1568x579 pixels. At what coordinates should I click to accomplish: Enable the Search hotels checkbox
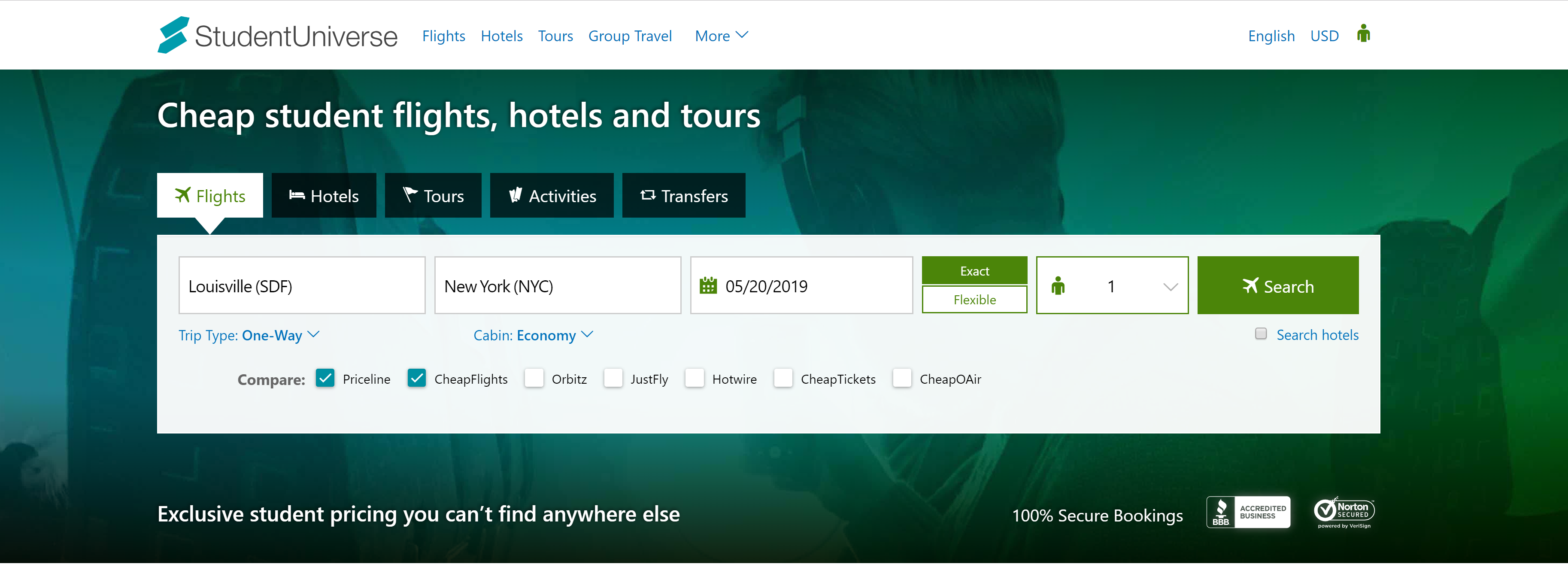1261,333
